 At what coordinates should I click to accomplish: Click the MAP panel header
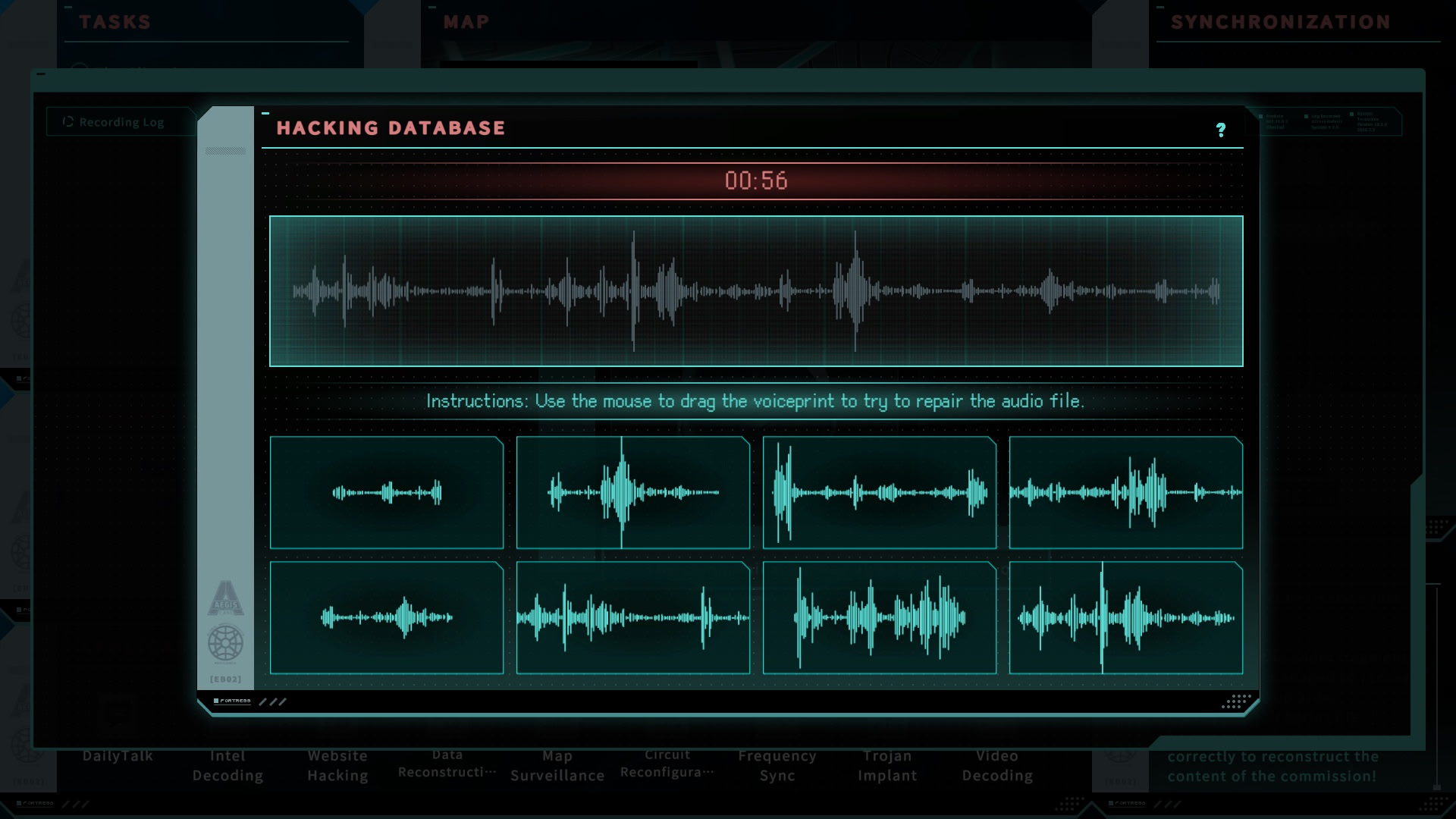point(466,22)
